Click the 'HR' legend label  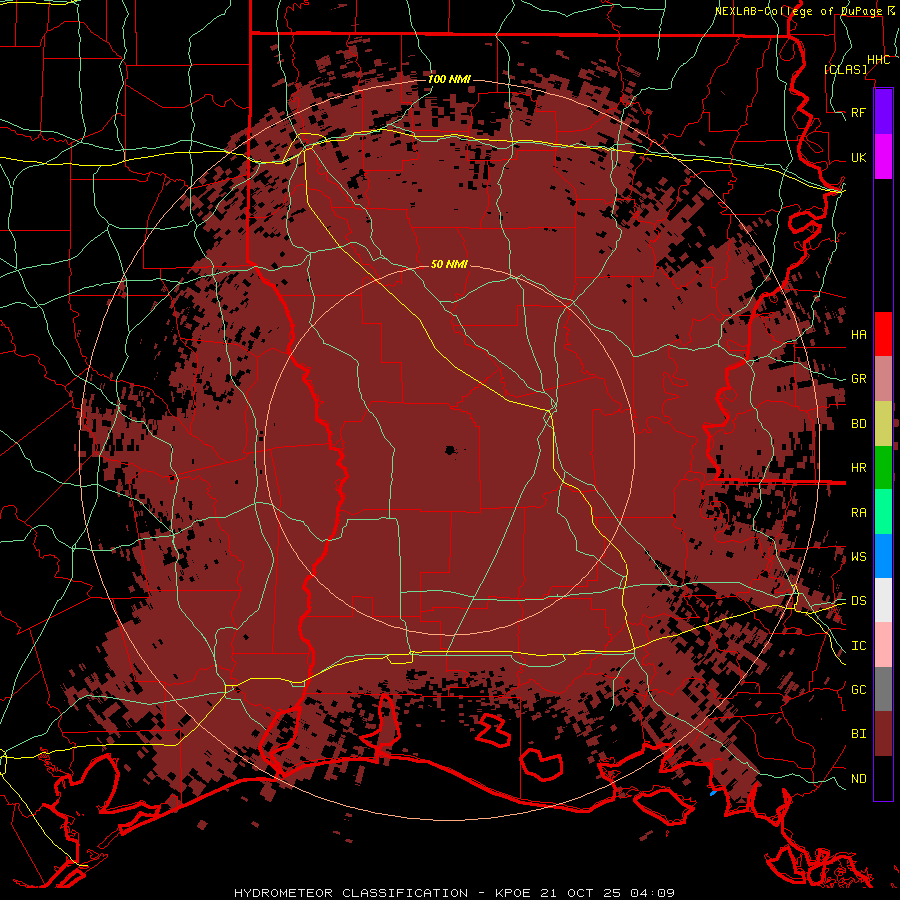coord(858,468)
